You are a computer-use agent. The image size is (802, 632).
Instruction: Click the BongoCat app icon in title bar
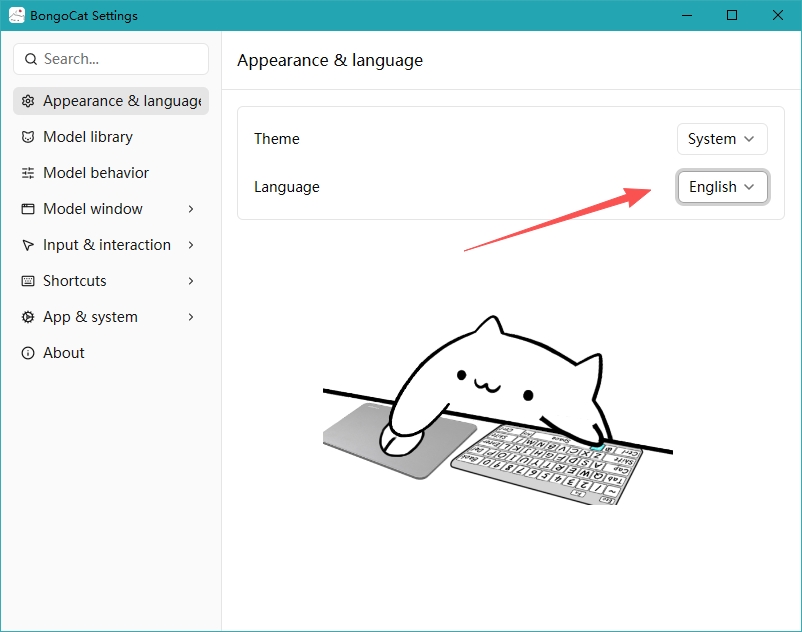tap(16, 15)
